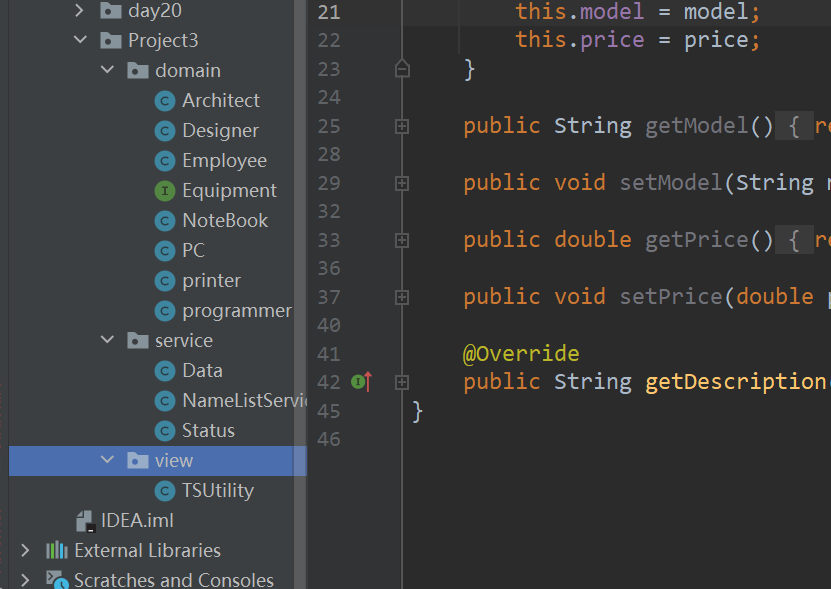Screen dimensions: 831x589
Task: Unfold setModel method at line 29
Action: click(x=402, y=183)
